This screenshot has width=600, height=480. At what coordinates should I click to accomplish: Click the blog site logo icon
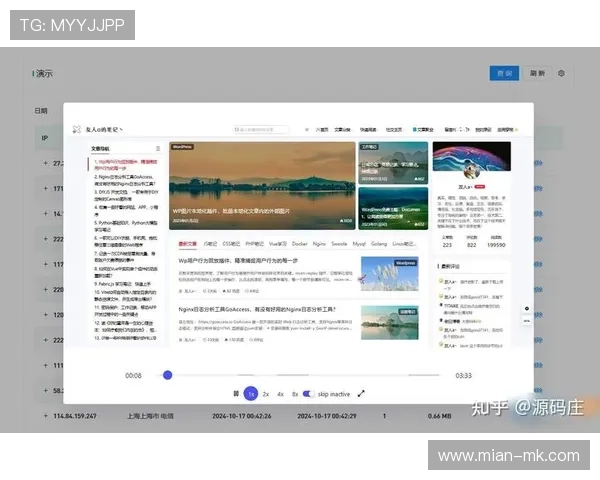point(76,129)
